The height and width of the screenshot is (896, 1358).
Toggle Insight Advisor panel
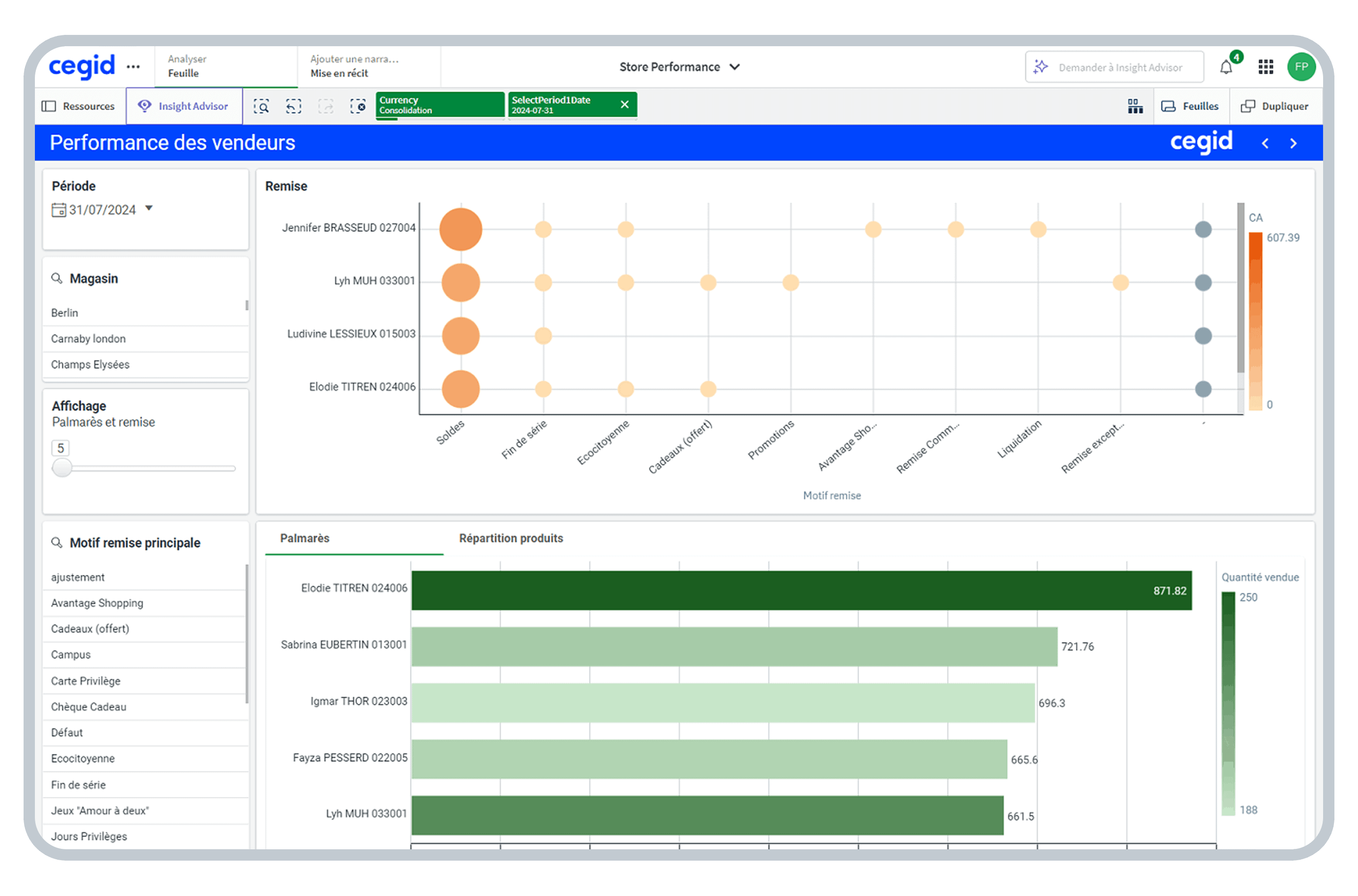coord(184,106)
